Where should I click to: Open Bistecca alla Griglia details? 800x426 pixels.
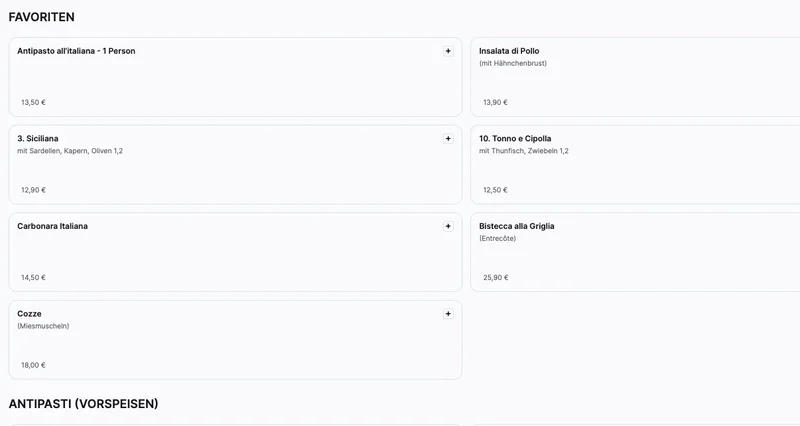tap(516, 226)
